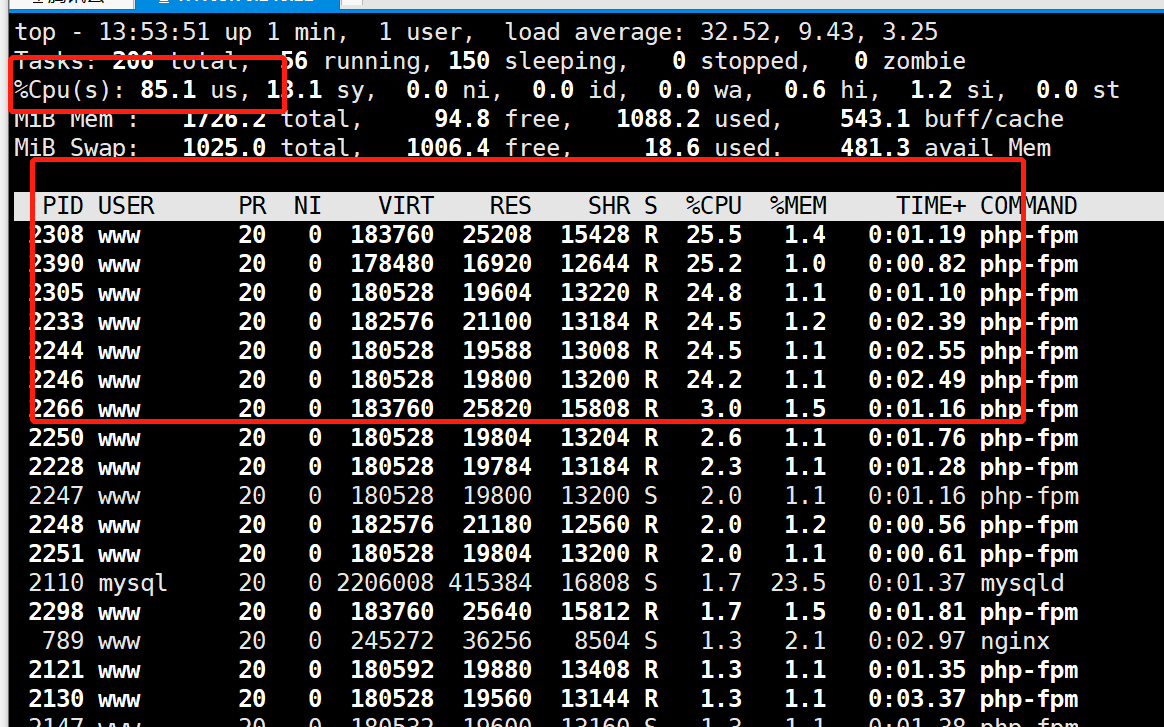Click the PID column header

tap(62, 206)
